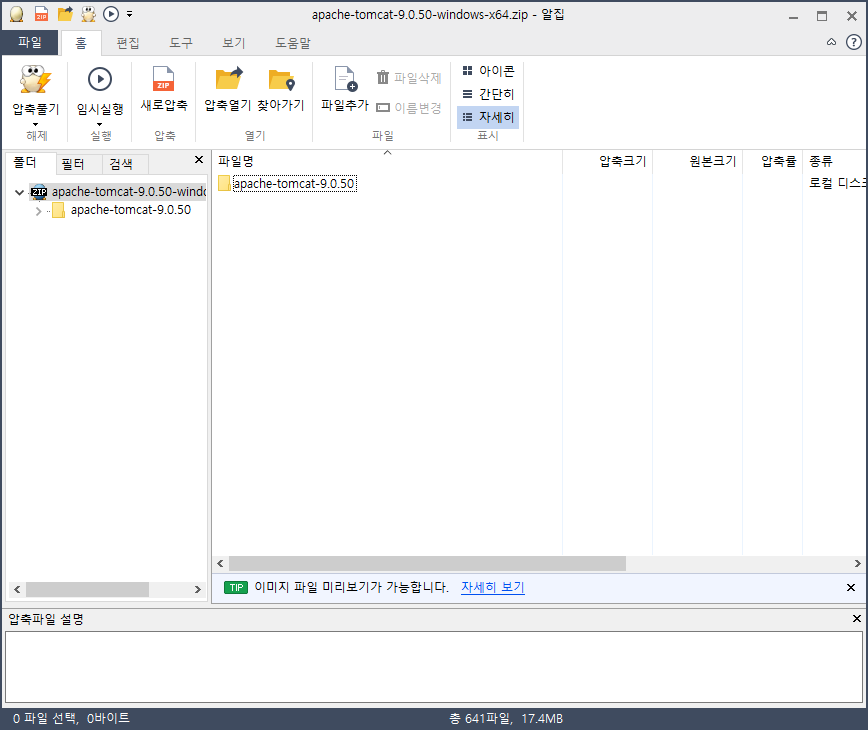This screenshot has width=868, height=730.
Task: Click file list scroll left arrow
Action: click(220, 563)
